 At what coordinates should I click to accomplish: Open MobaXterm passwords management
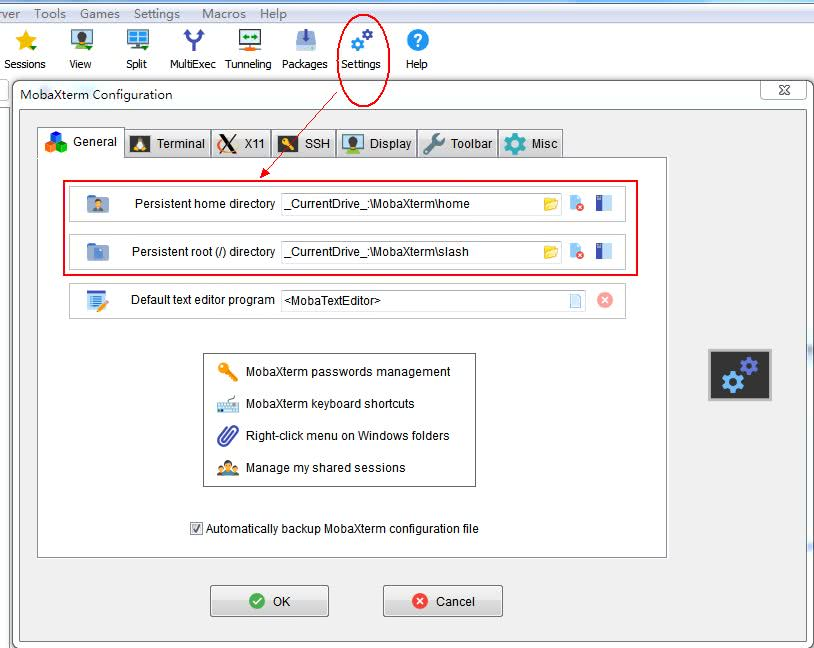[348, 372]
